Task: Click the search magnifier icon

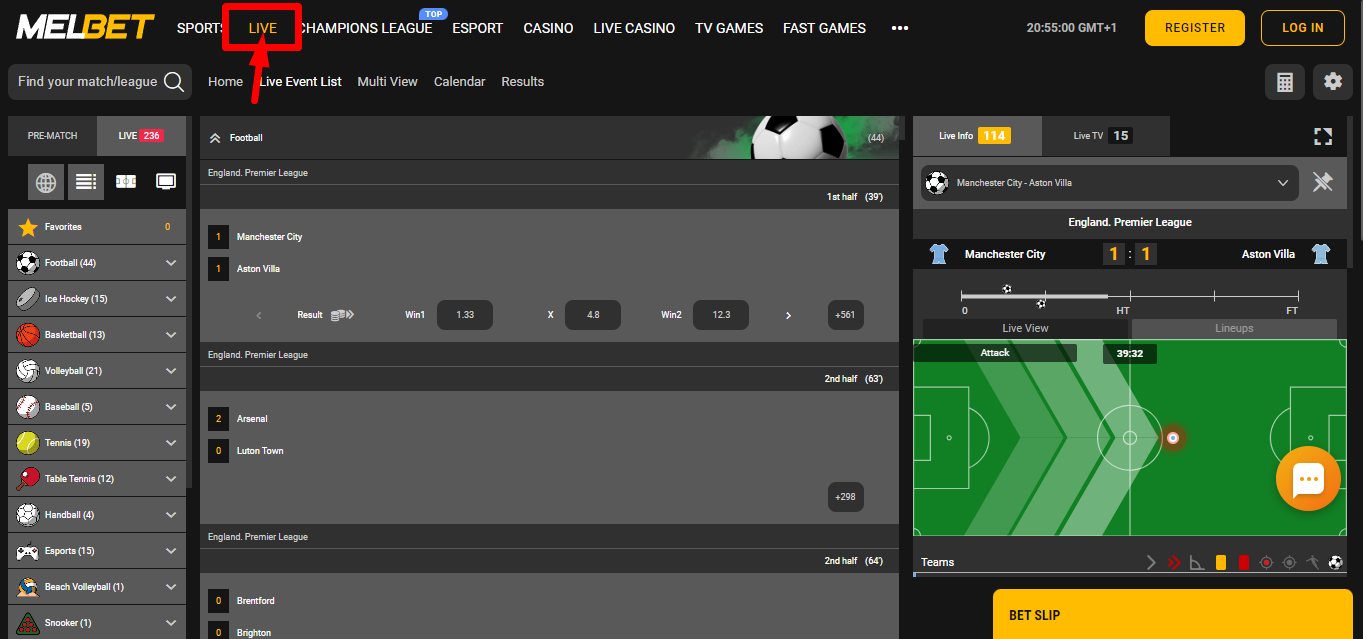Action: coord(174,82)
